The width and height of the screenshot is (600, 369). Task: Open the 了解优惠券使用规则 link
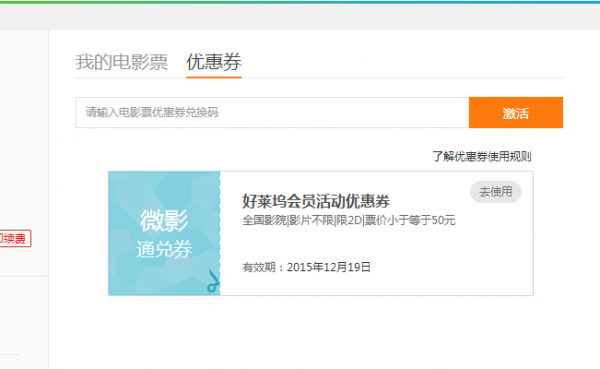482,157
